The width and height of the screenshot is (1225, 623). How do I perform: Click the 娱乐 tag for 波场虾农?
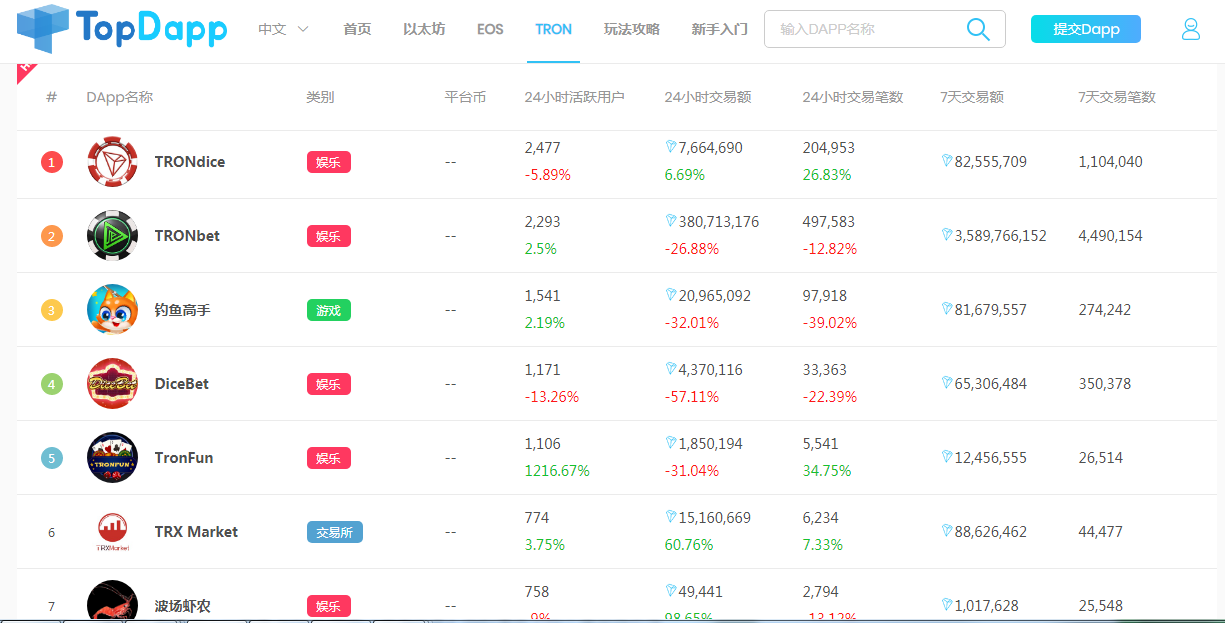coord(329,606)
